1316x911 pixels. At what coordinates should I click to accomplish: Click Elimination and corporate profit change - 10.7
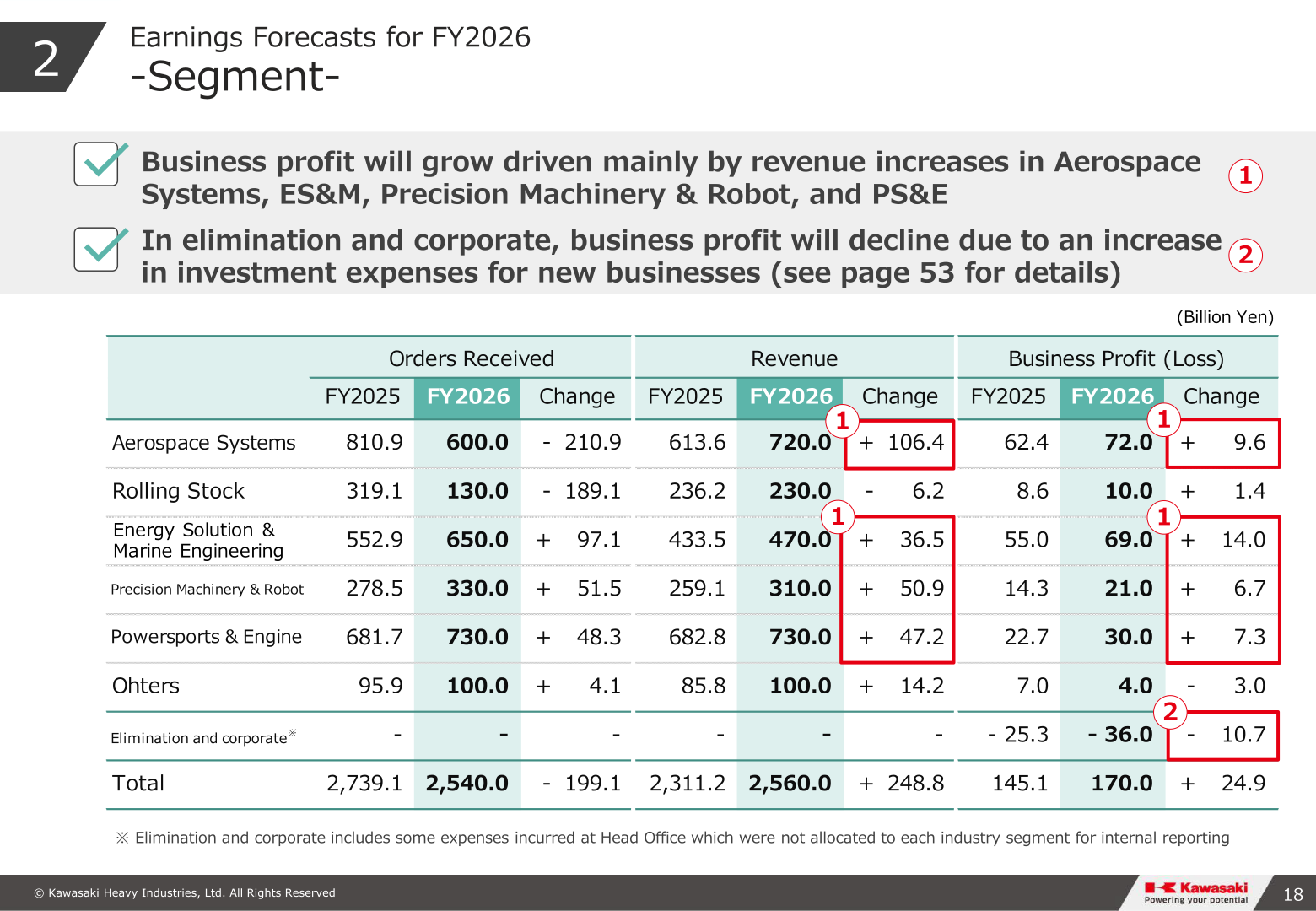(1226, 735)
